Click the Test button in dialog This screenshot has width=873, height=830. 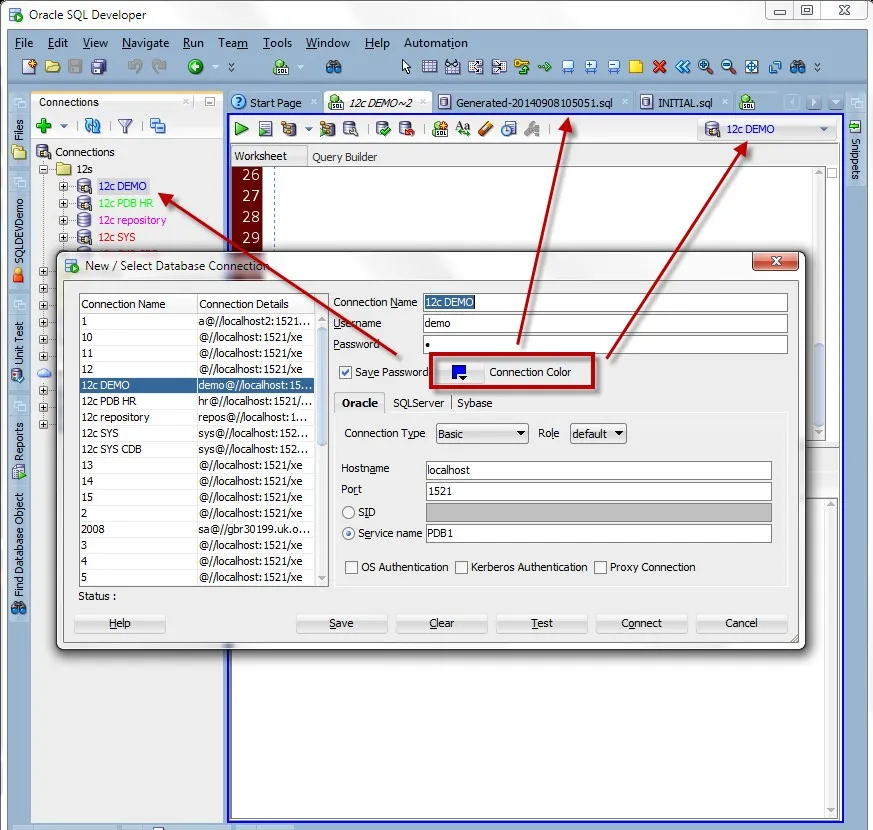[542, 623]
